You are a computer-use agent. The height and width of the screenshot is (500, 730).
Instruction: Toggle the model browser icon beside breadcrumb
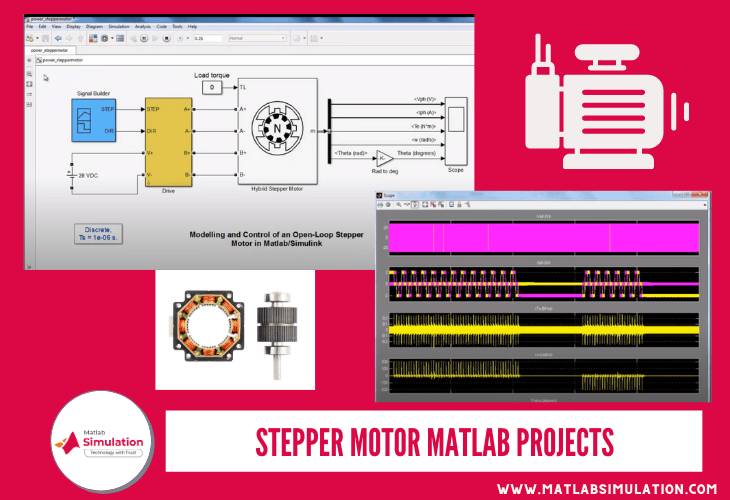29,60
